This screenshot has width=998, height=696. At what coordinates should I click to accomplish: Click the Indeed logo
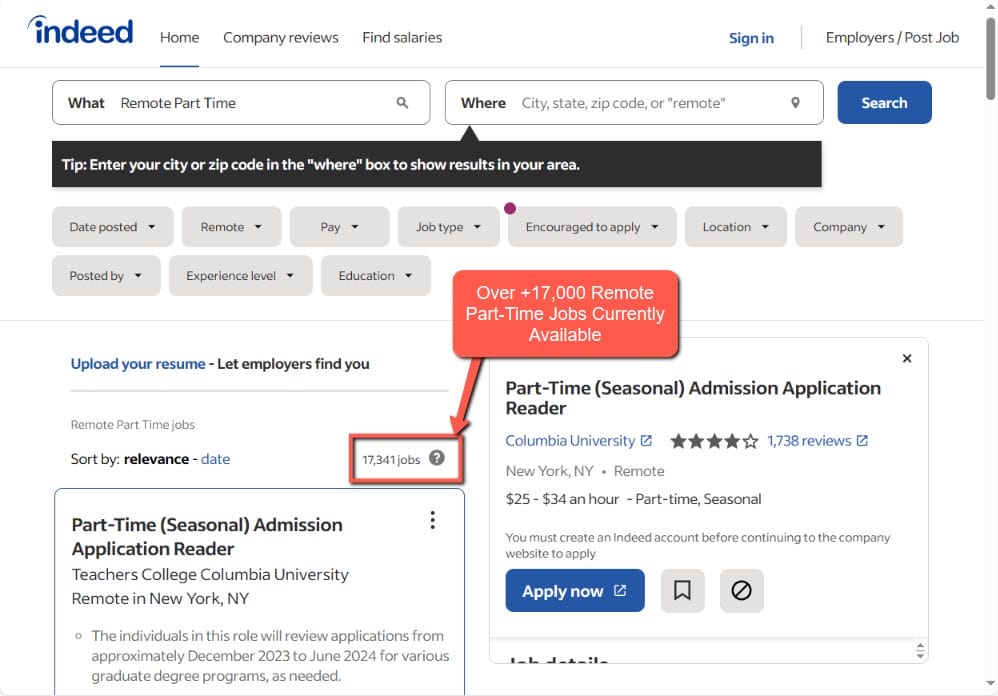click(x=80, y=32)
